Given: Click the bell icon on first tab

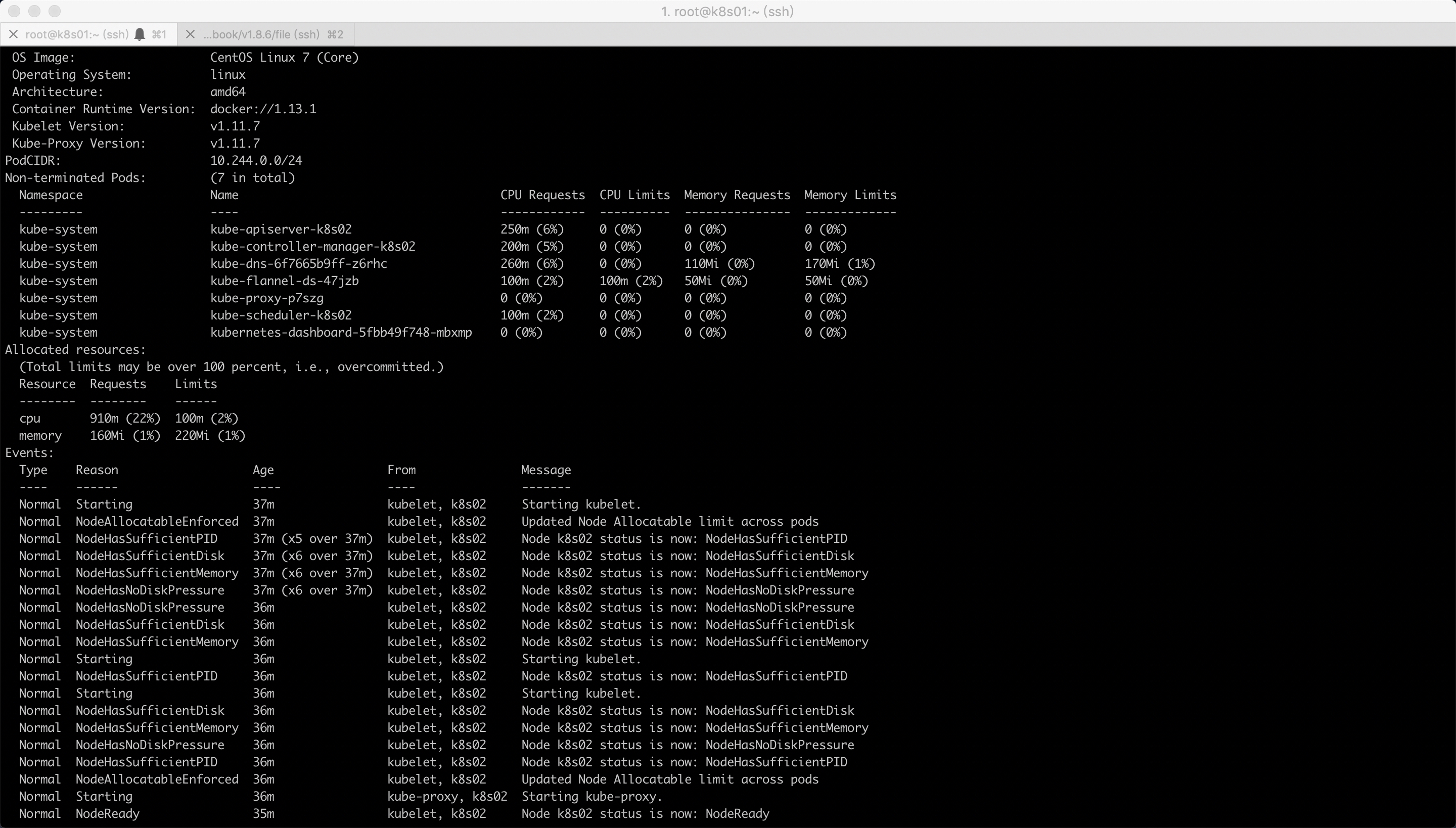Looking at the screenshot, I should (x=140, y=35).
